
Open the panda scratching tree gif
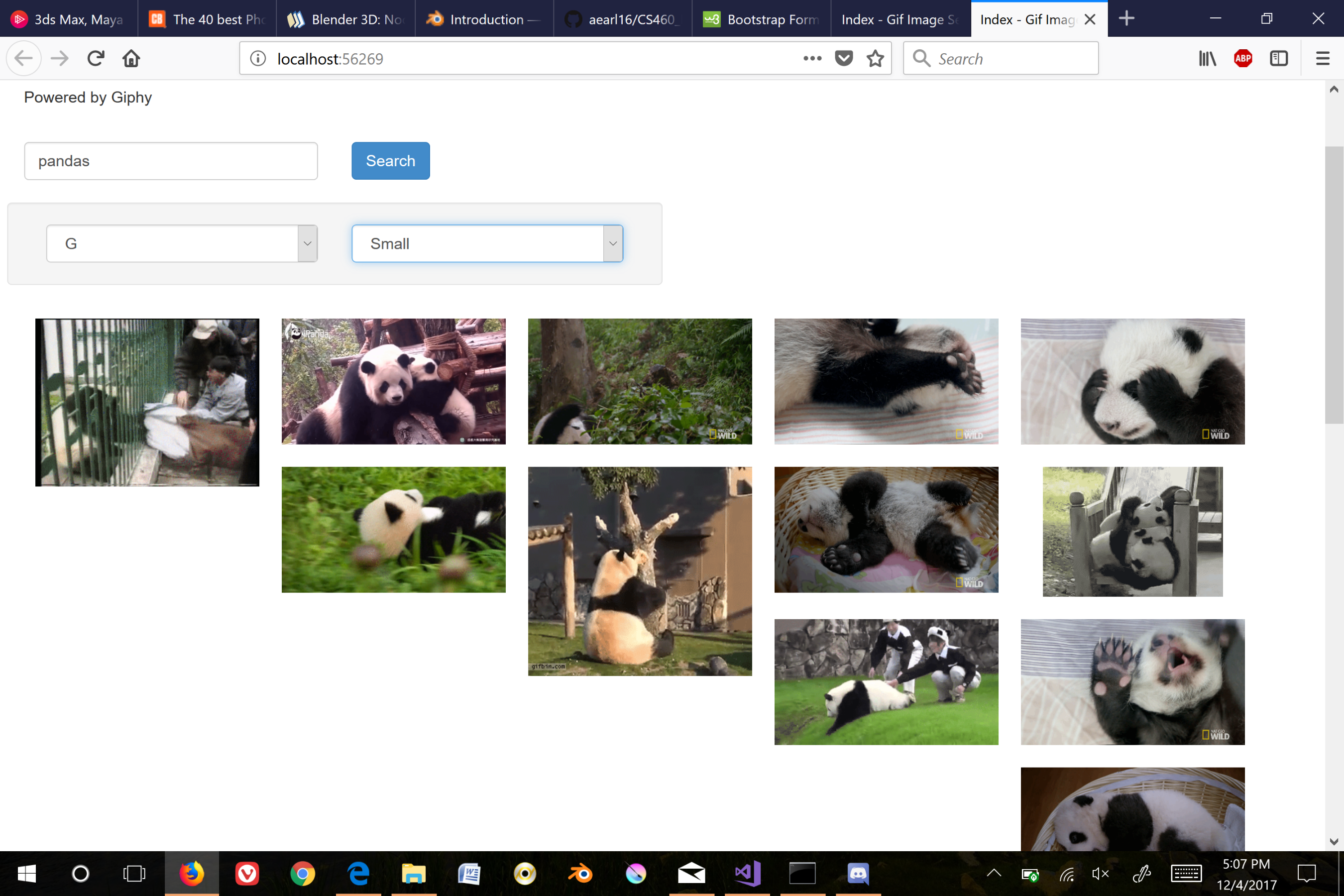640,571
